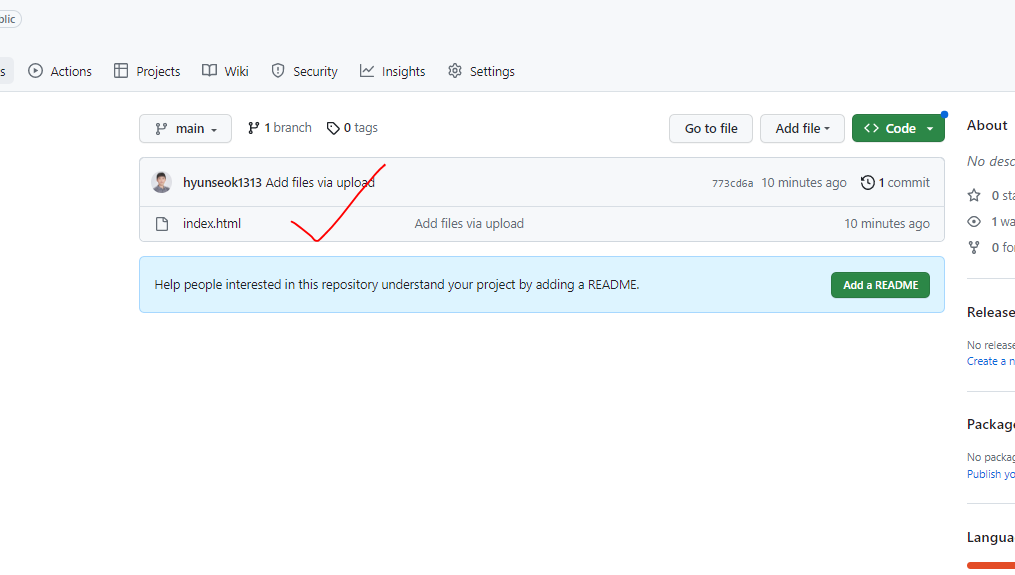Click the Insights graph icon
This screenshot has height=575, width=1015.
point(367,71)
